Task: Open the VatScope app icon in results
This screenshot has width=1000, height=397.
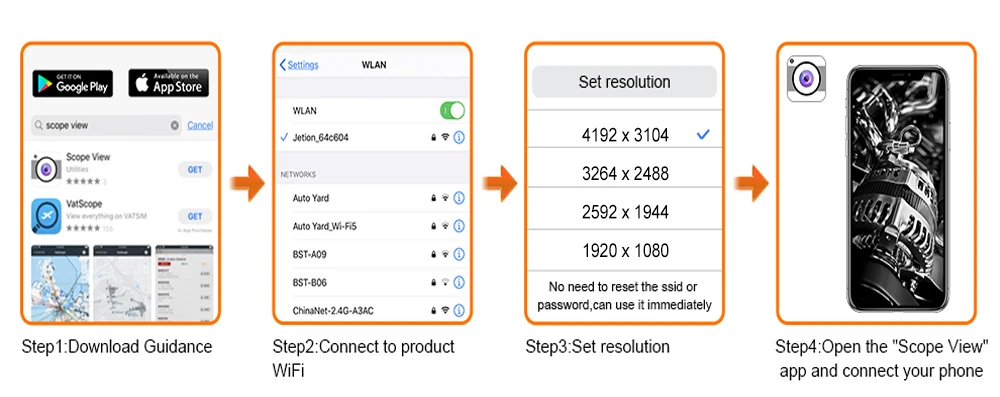Action: (46, 216)
